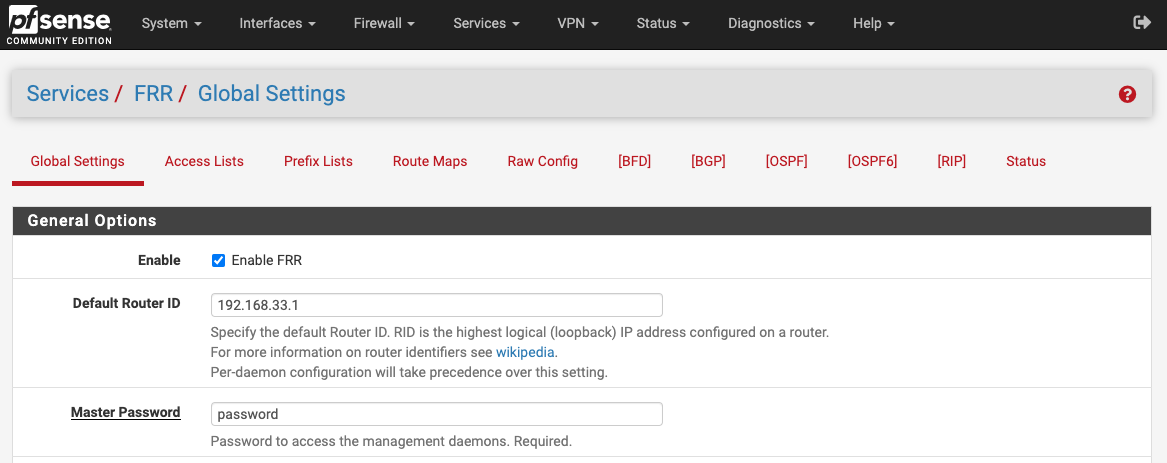Open the Services menu
This screenshot has height=463, width=1167.
click(x=486, y=23)
